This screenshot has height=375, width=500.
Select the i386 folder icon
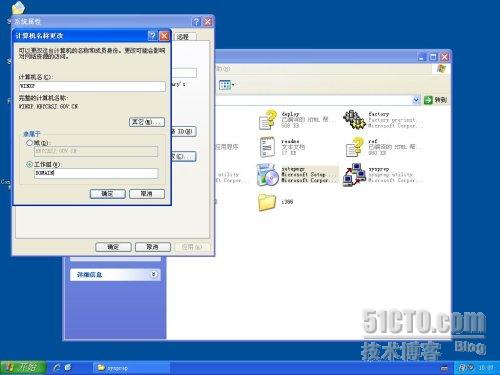coord(267,202)
